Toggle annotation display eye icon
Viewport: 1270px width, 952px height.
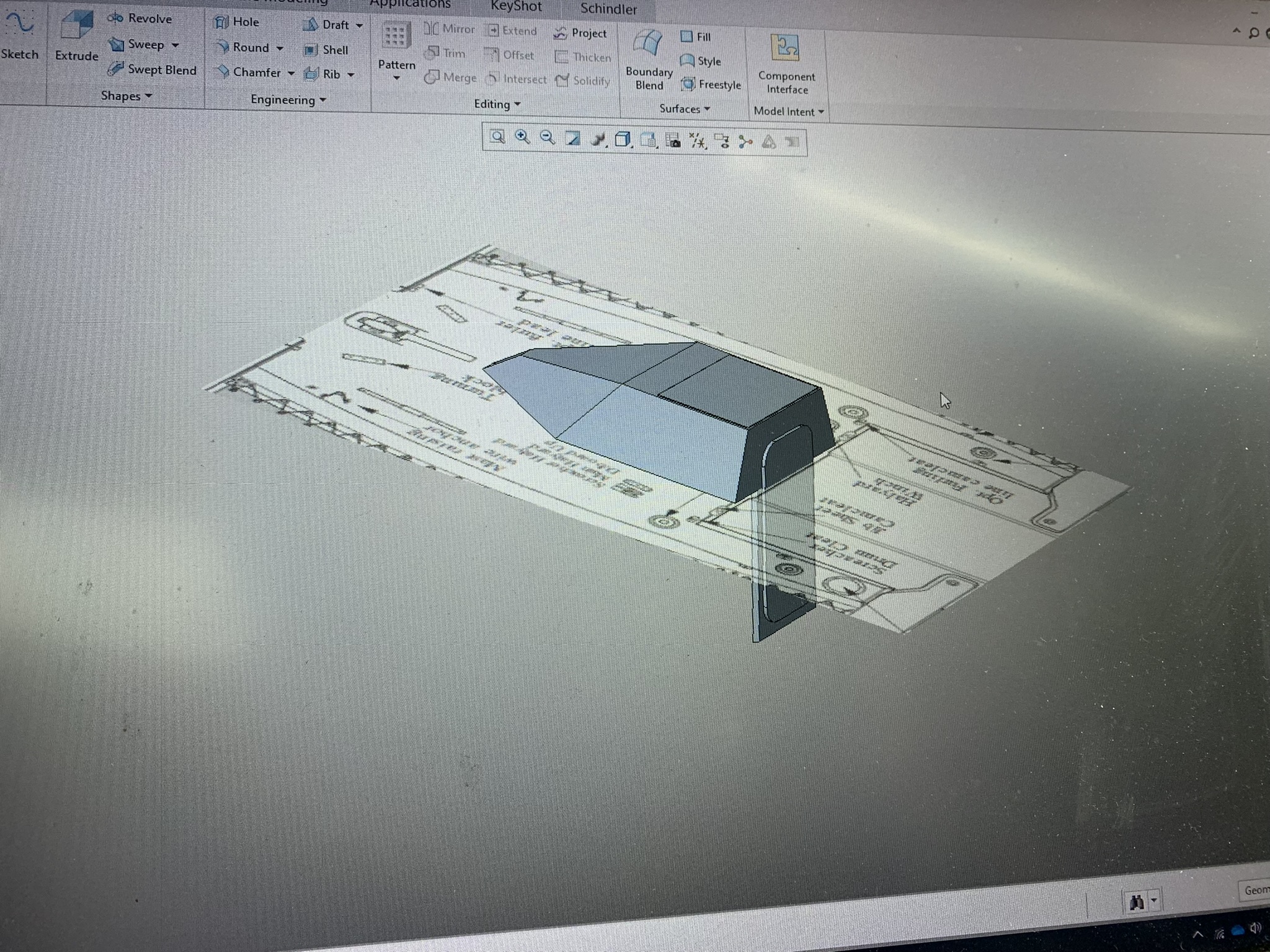pos(722,142)
